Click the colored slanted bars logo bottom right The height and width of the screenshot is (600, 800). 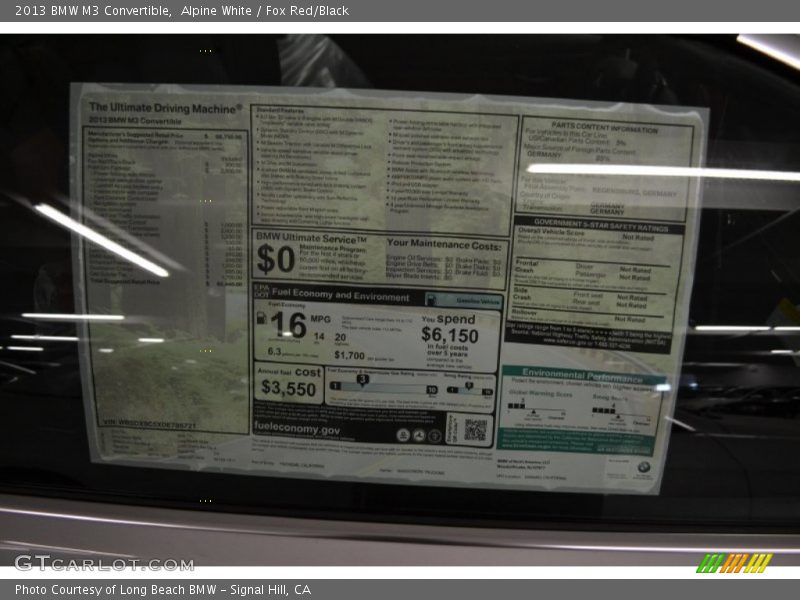734,563
